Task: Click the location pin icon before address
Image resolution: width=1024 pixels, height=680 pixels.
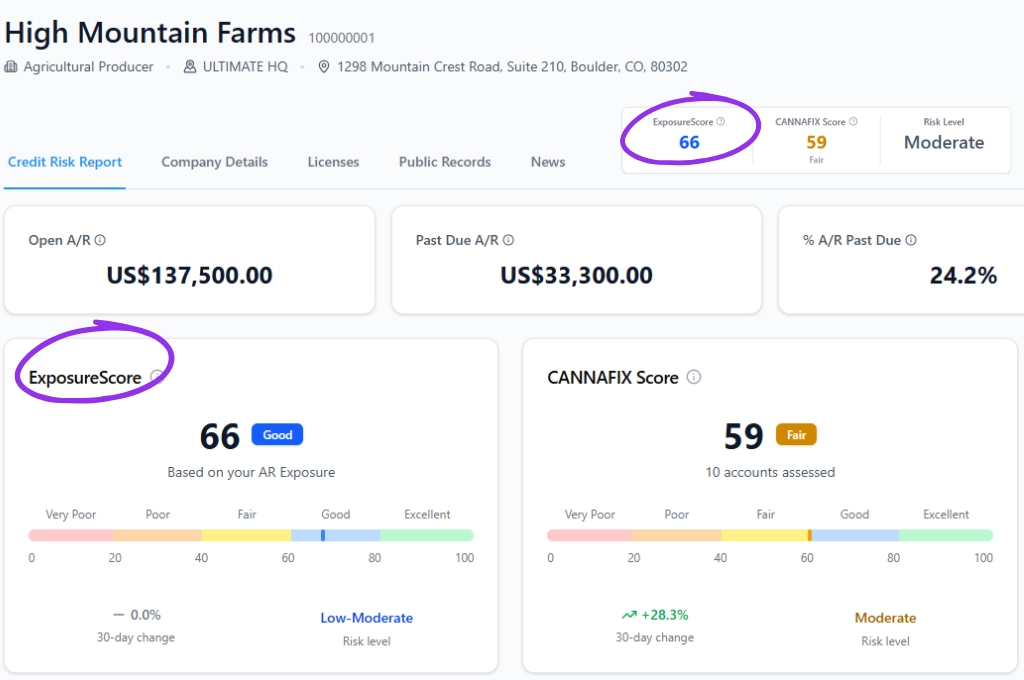Action: point(323,67)
